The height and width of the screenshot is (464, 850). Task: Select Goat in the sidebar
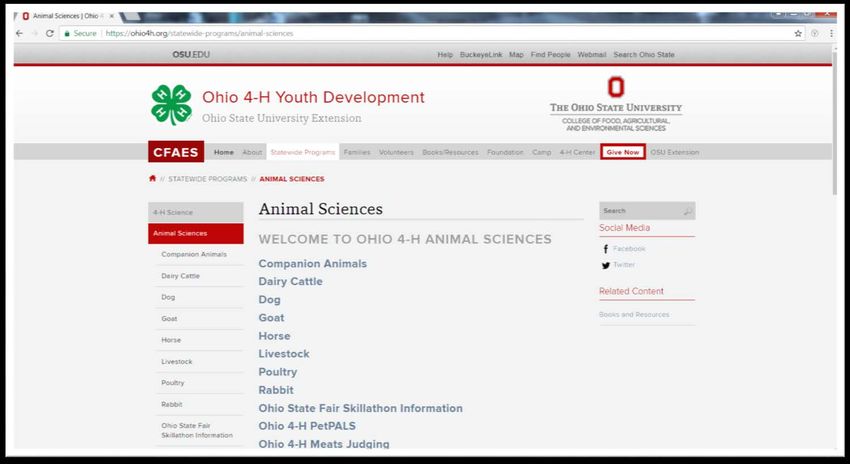pyautogui.click(x=169, y=319)
